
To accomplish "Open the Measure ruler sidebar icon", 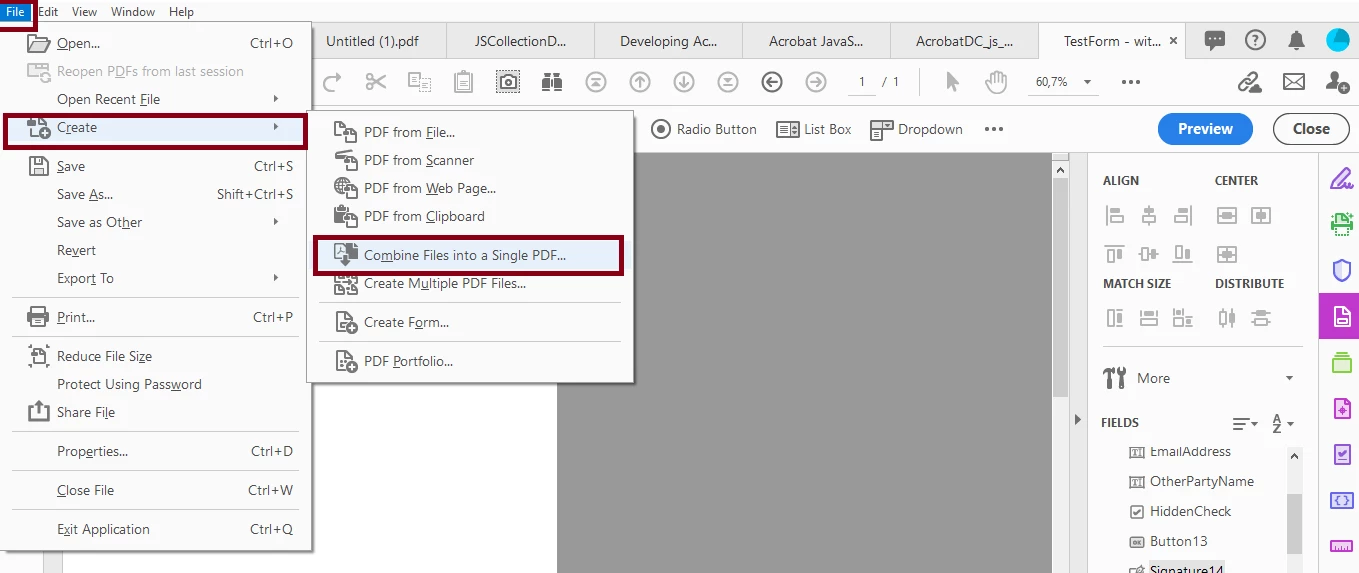I will click(1341, 546).
